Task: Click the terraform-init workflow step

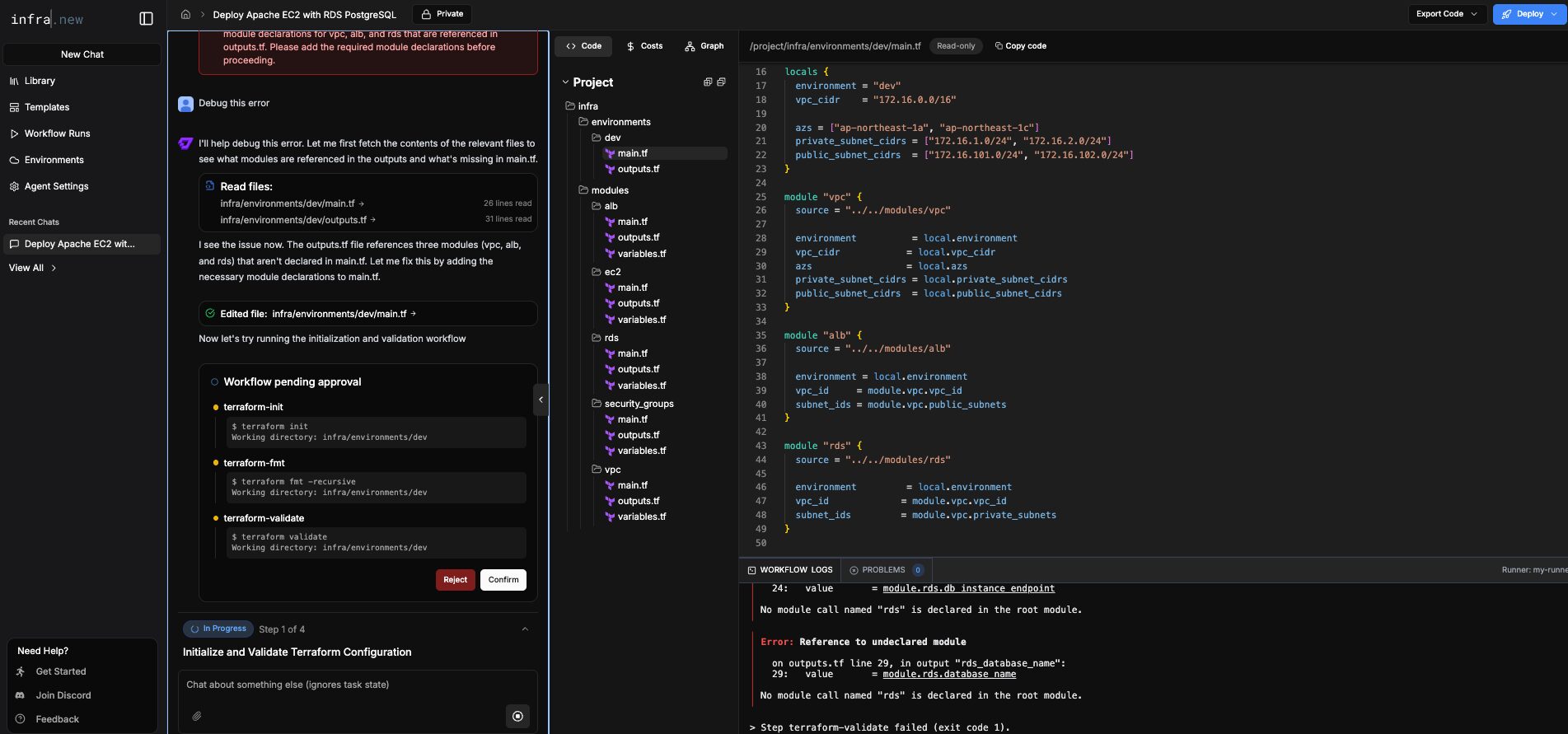Action: coord(253,407)
